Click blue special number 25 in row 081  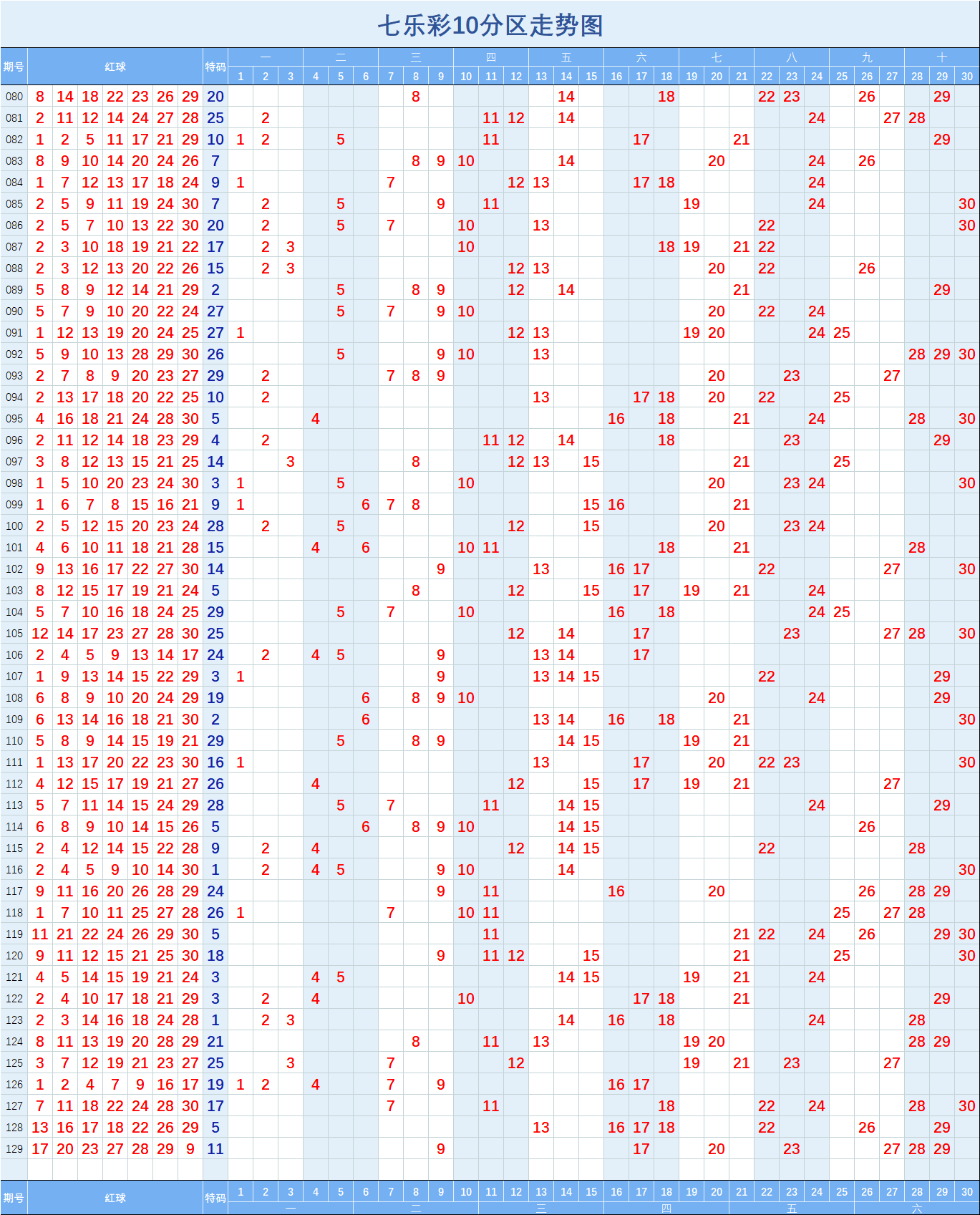point(215,118)
